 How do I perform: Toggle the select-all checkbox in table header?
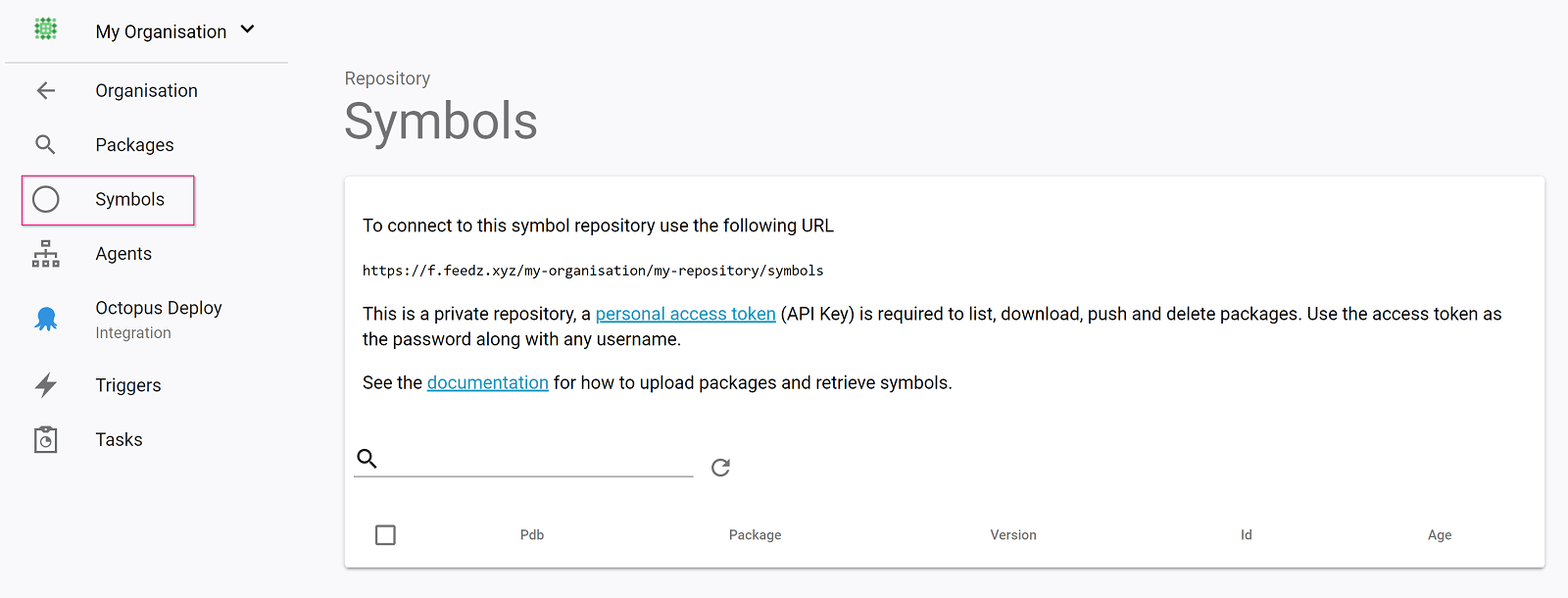385,535
